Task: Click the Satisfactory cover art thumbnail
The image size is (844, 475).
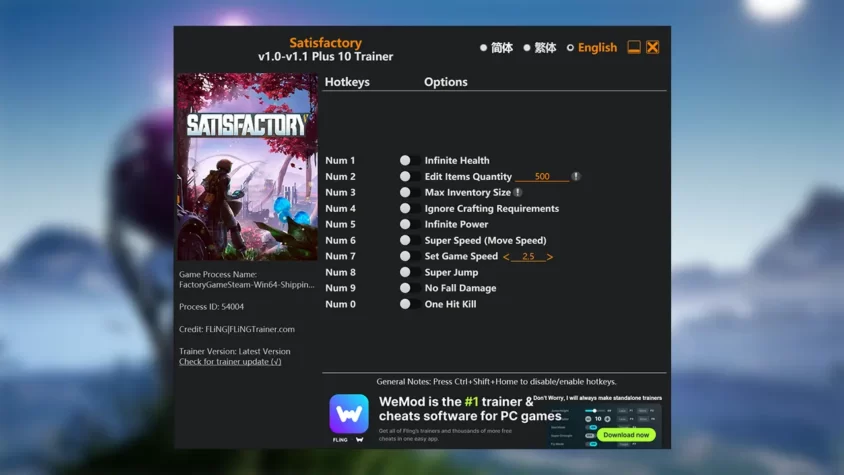Action: click(x=247, y=167)
